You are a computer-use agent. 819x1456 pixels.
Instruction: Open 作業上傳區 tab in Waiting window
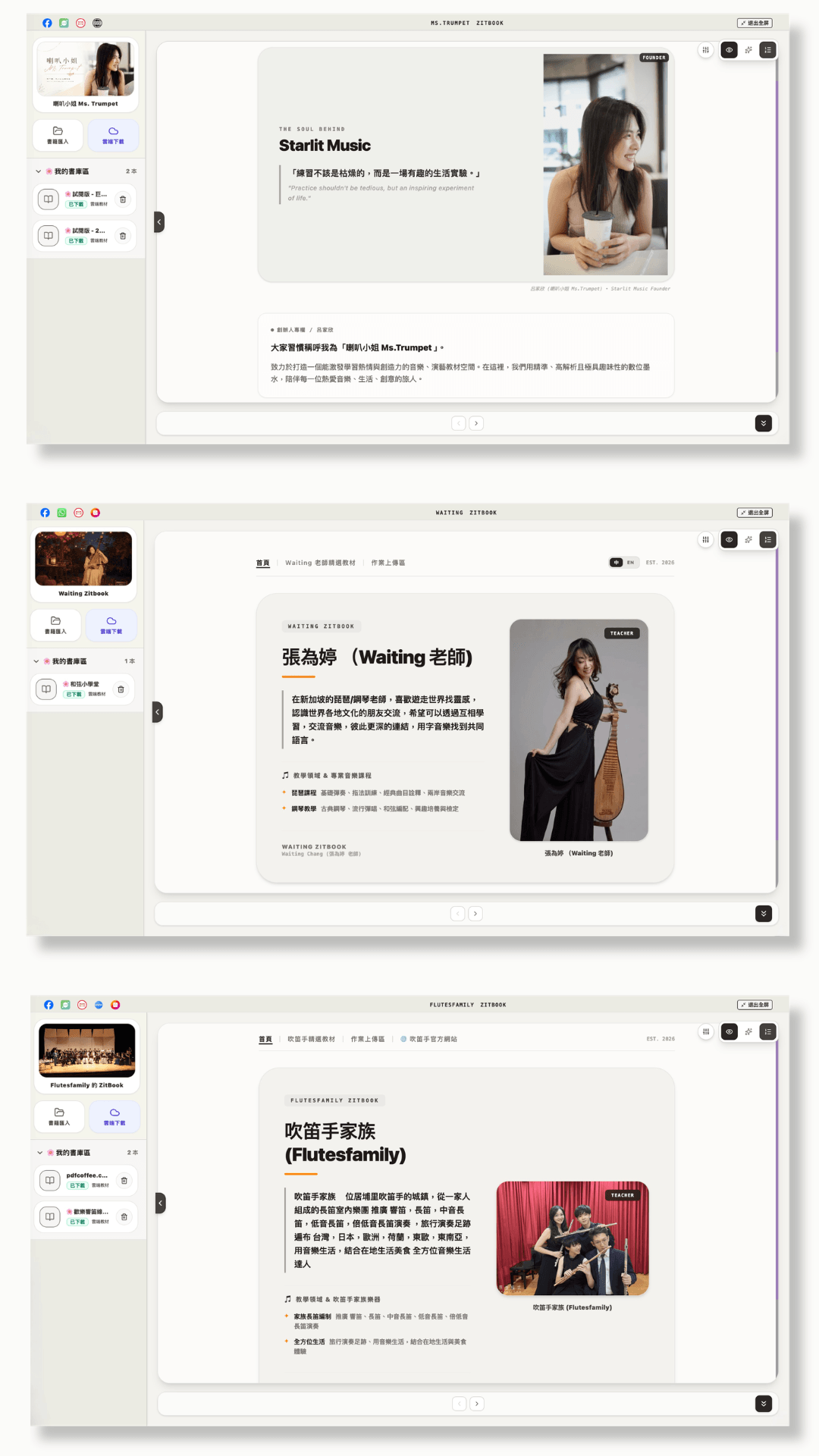pyautogui.click(x=388, y=563)
